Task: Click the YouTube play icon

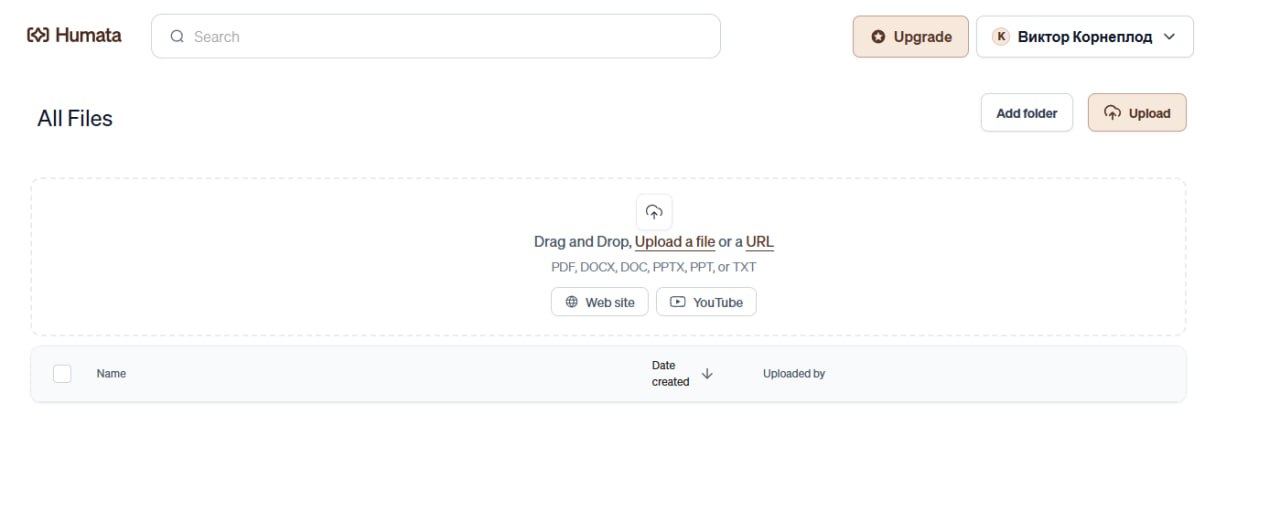Action: [x=678, y=302]
